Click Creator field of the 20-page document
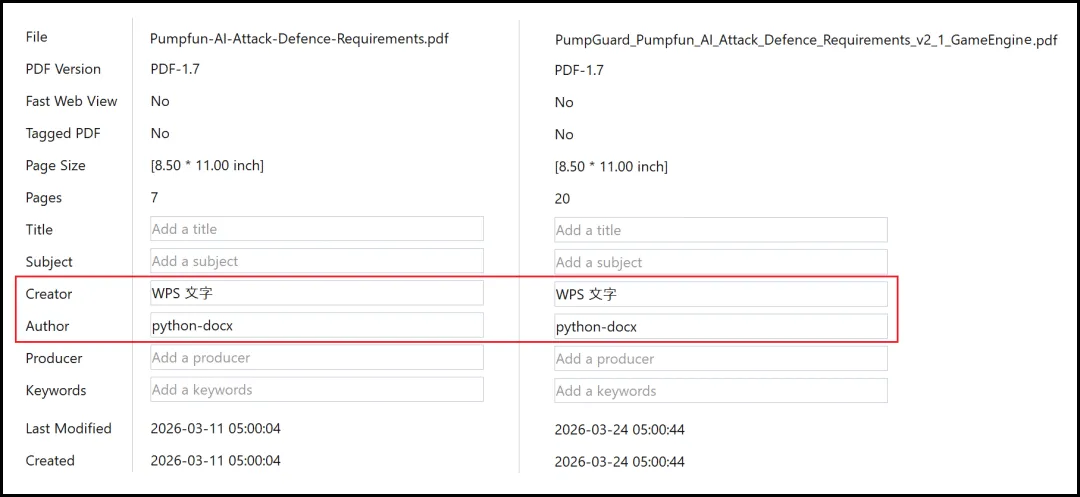The height and width of the screenshot is (497, 1080). tap(720, 295)
